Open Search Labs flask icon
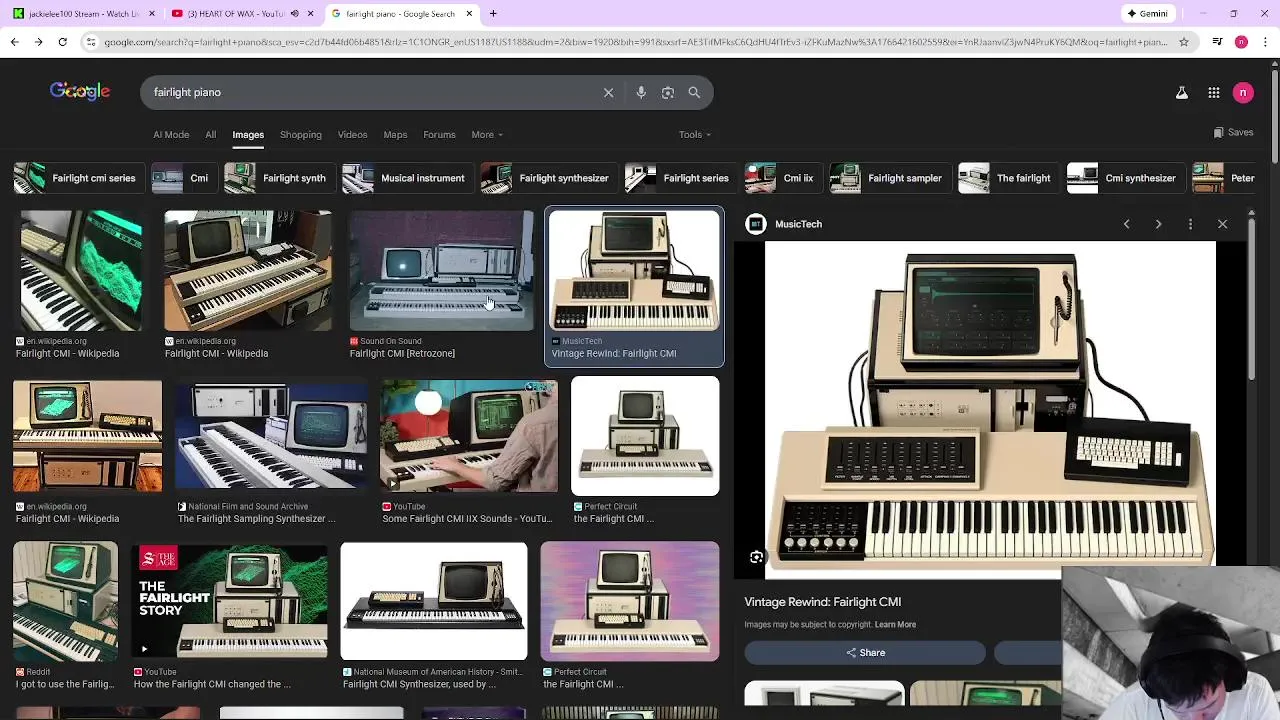Viewport: 1280px width, 720px height. click(x=1181, y=92)
